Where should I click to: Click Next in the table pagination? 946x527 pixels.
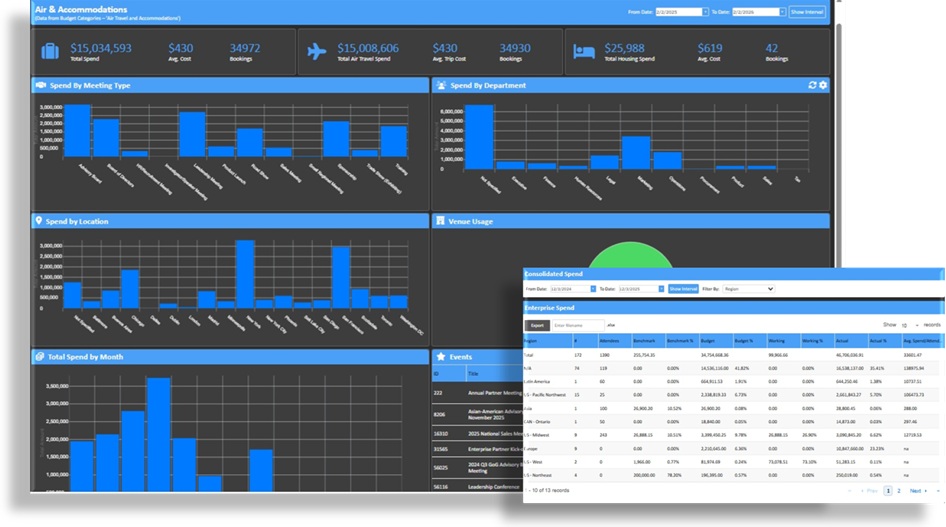[x=917, y=491]
